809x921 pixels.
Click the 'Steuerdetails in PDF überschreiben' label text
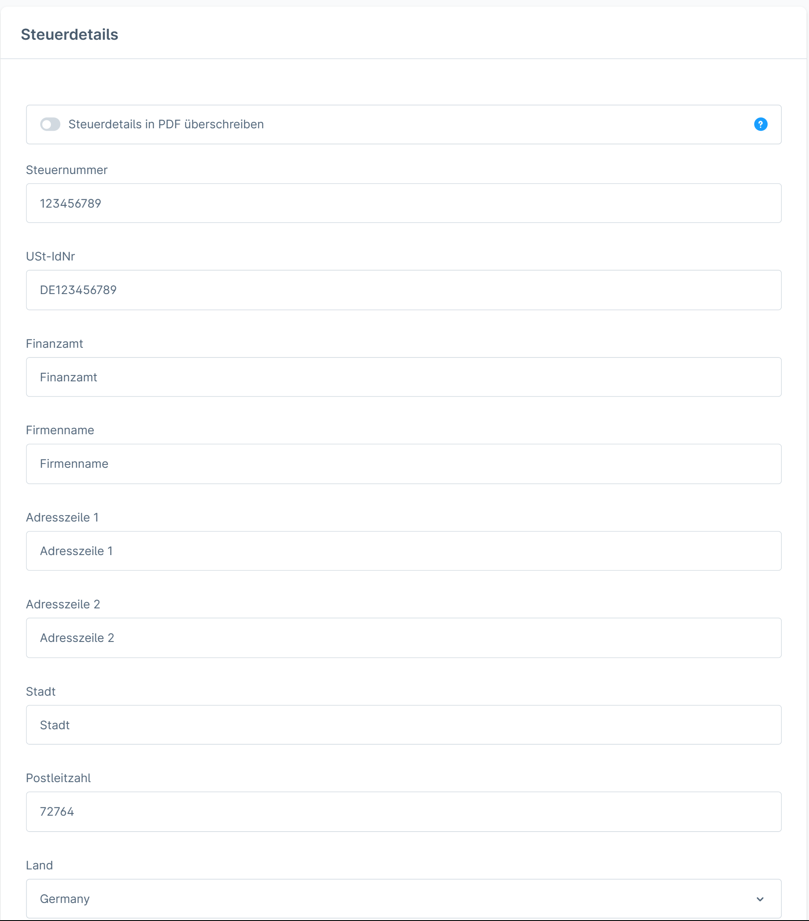click(166, 124)
